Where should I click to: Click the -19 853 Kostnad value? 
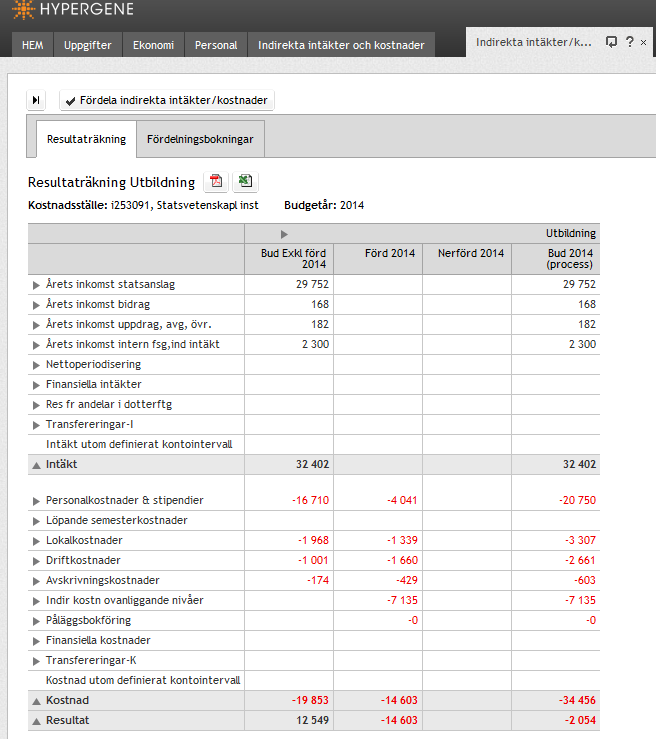[310, 700]
